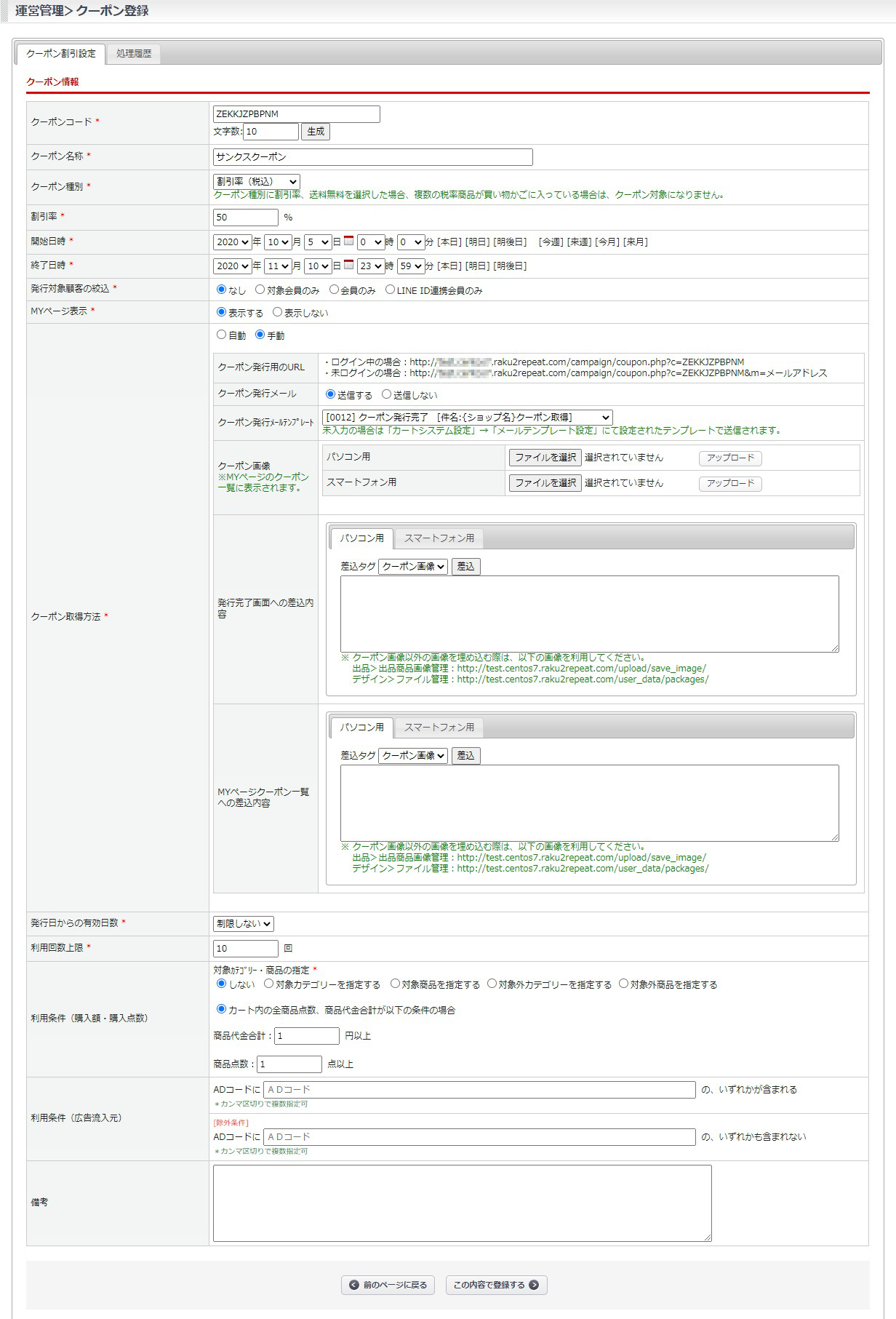The width and height of the screenshot is (896, 1319).
Task: Click [来月] link in the start date row
Action: pyautogui.click(x=636, y=242)
